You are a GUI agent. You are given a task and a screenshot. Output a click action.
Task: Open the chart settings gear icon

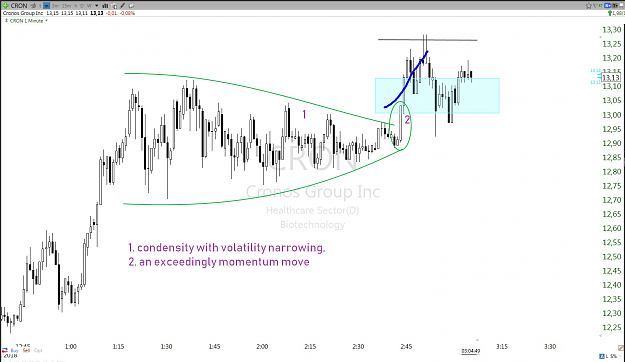tap(131, 6)
